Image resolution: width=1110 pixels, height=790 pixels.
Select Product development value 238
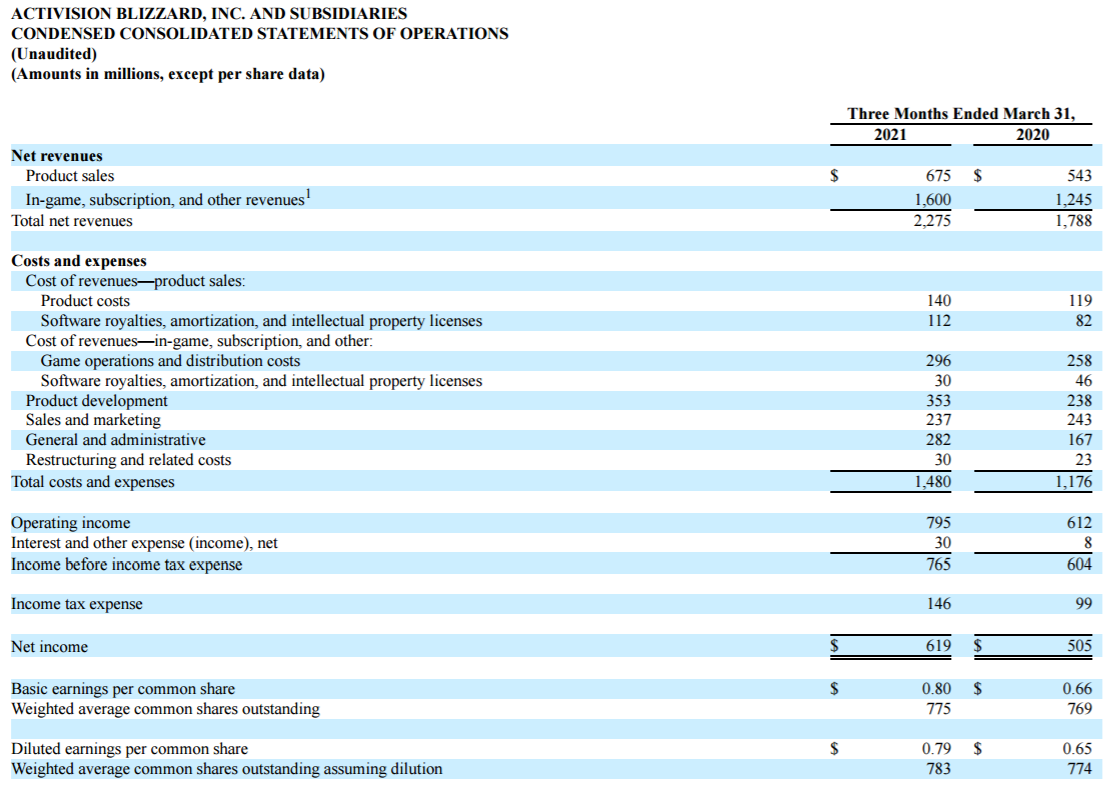coord(1079,401)
